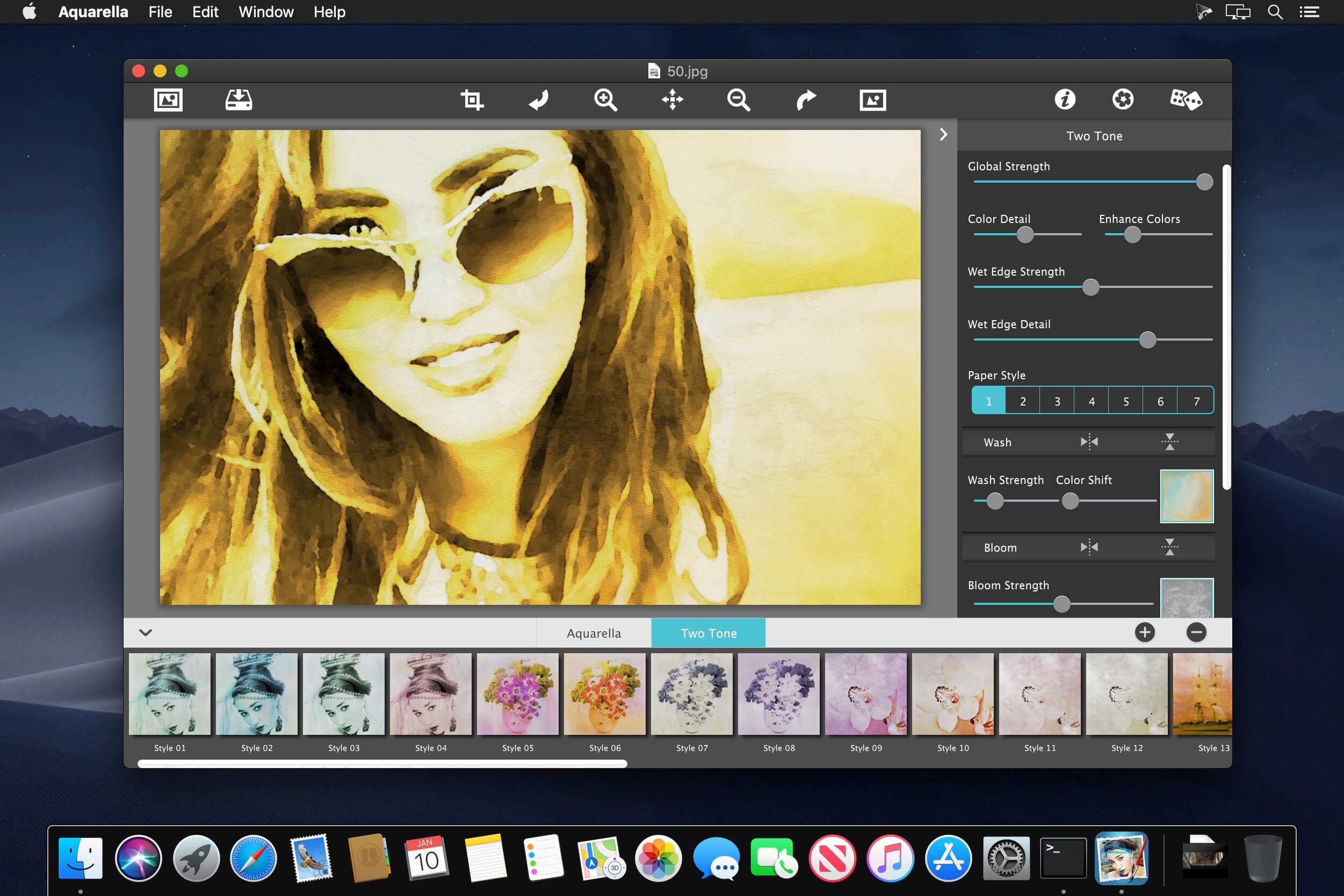Open an image with the toolbar open icon
Screen dimensions: 1344x896
pyautogui.click(x=168, y=100)
